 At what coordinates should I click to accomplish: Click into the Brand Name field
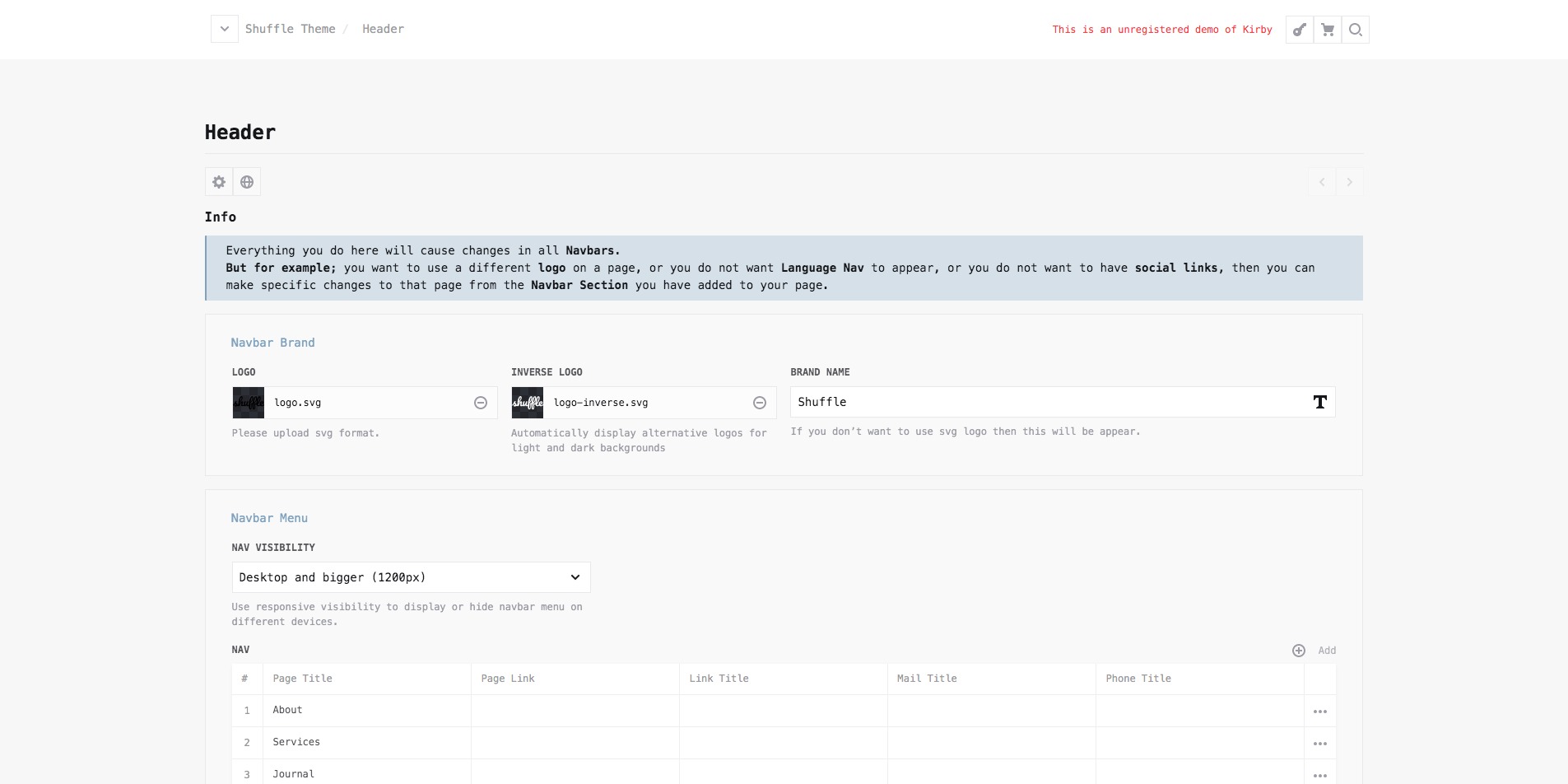click(1045, 402)
